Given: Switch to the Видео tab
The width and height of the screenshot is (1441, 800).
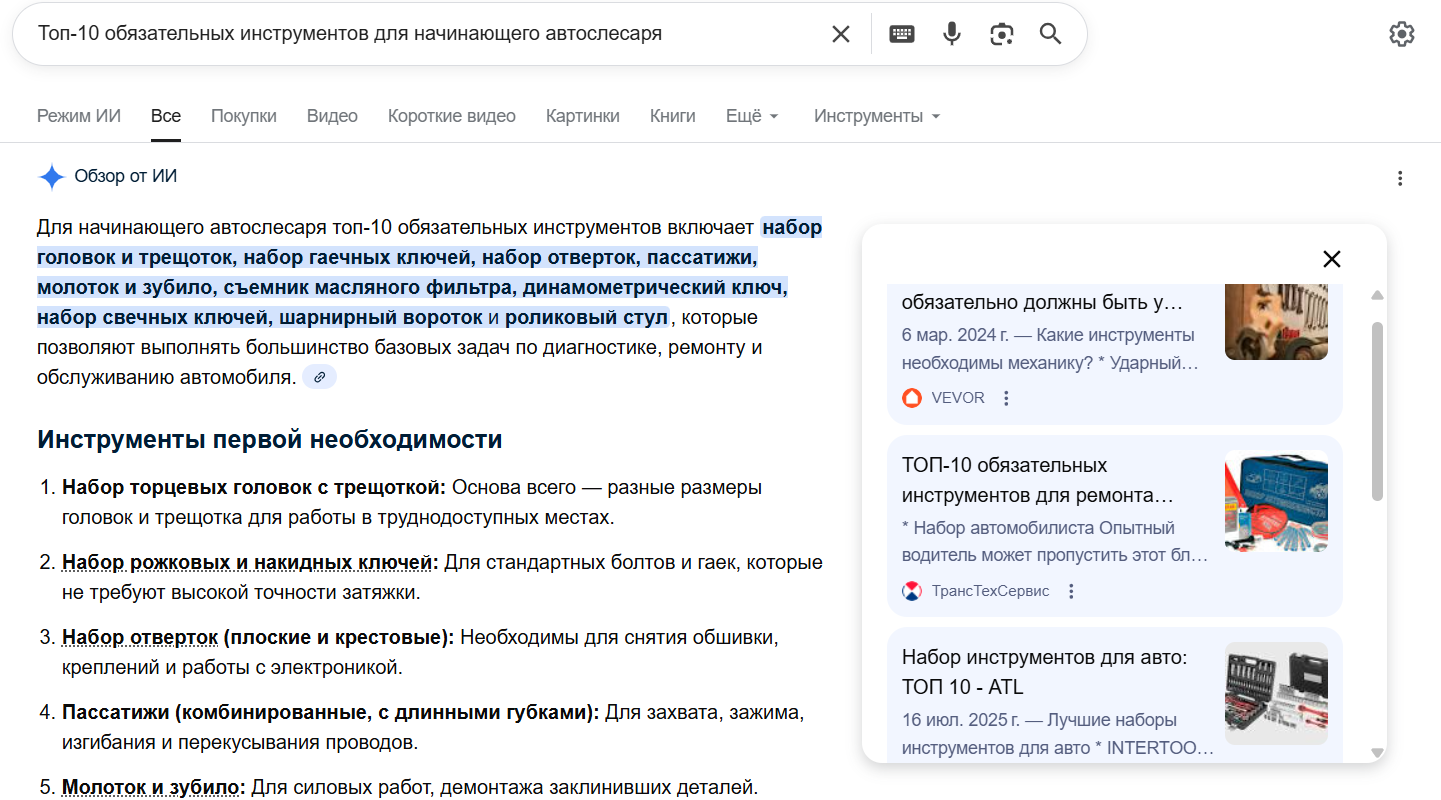Looking at the screenshot, I should pos(332,116).
